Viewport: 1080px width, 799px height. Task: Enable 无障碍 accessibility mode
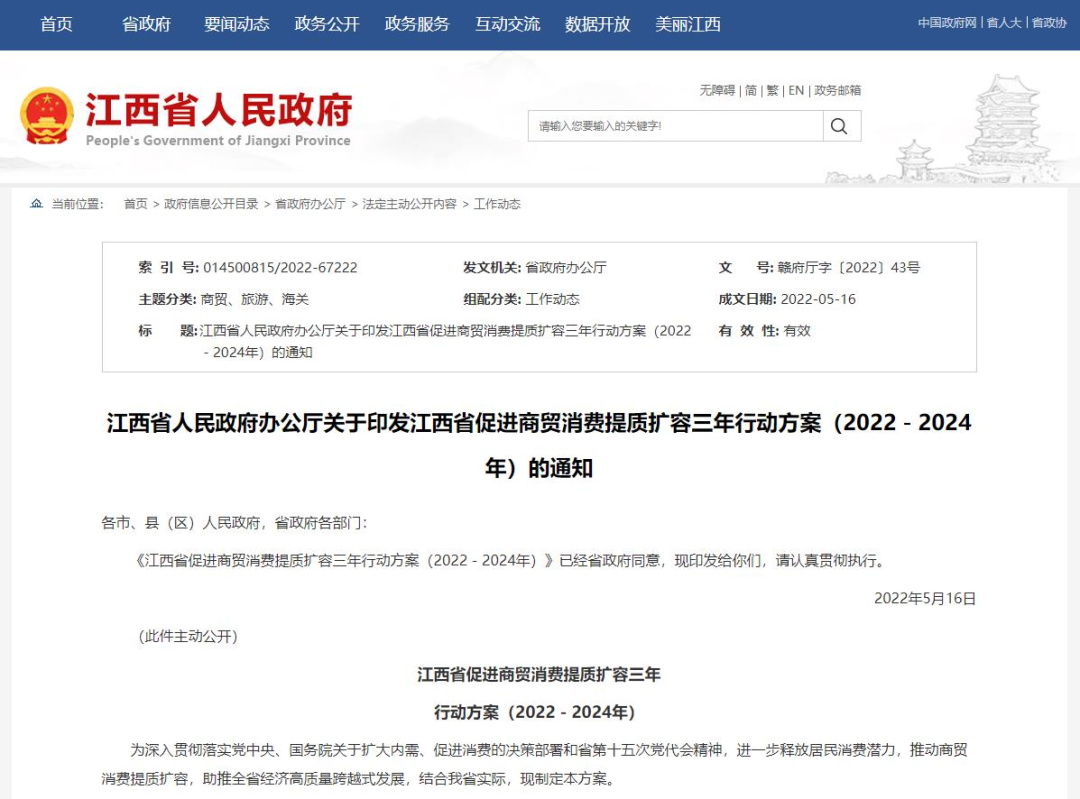(x=717, y=90)
